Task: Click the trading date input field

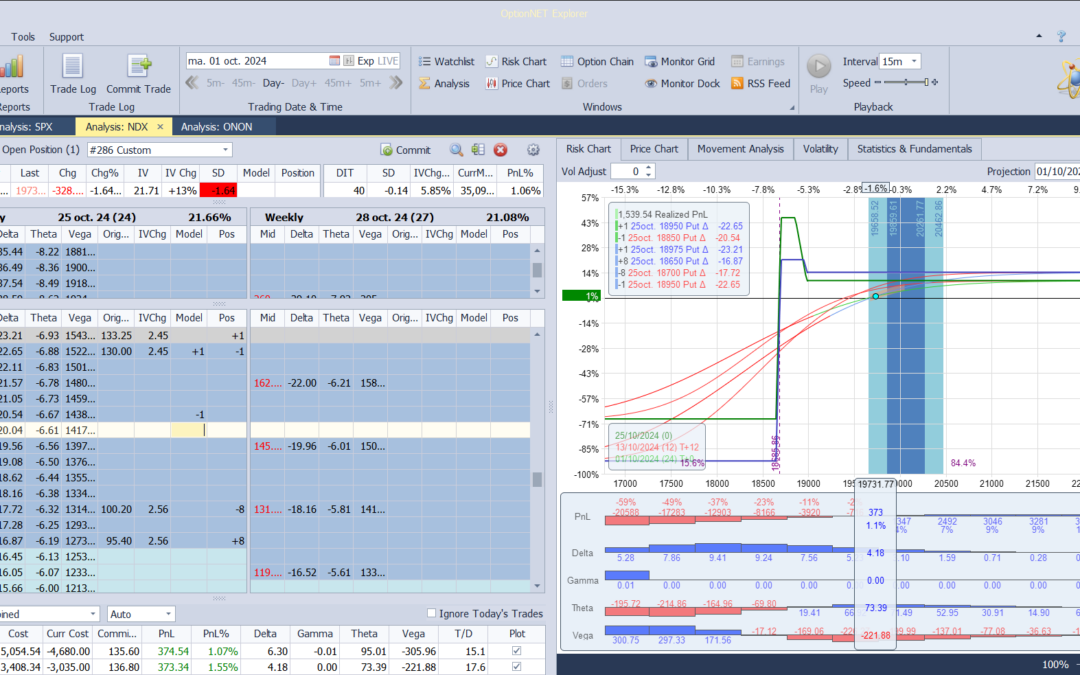Action: pos(256,61)
